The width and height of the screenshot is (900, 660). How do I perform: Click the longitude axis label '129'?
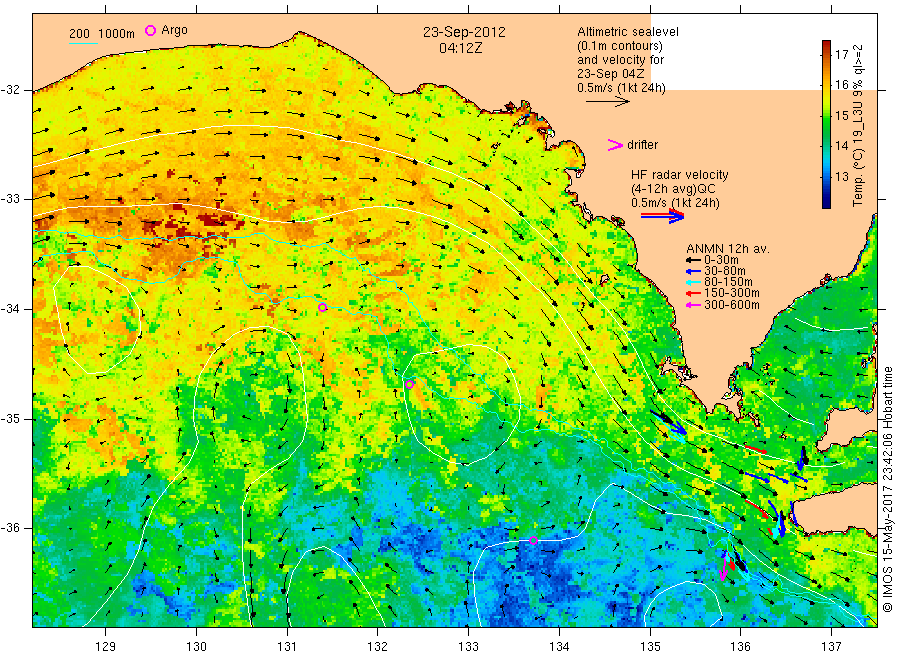pos(106,647)
